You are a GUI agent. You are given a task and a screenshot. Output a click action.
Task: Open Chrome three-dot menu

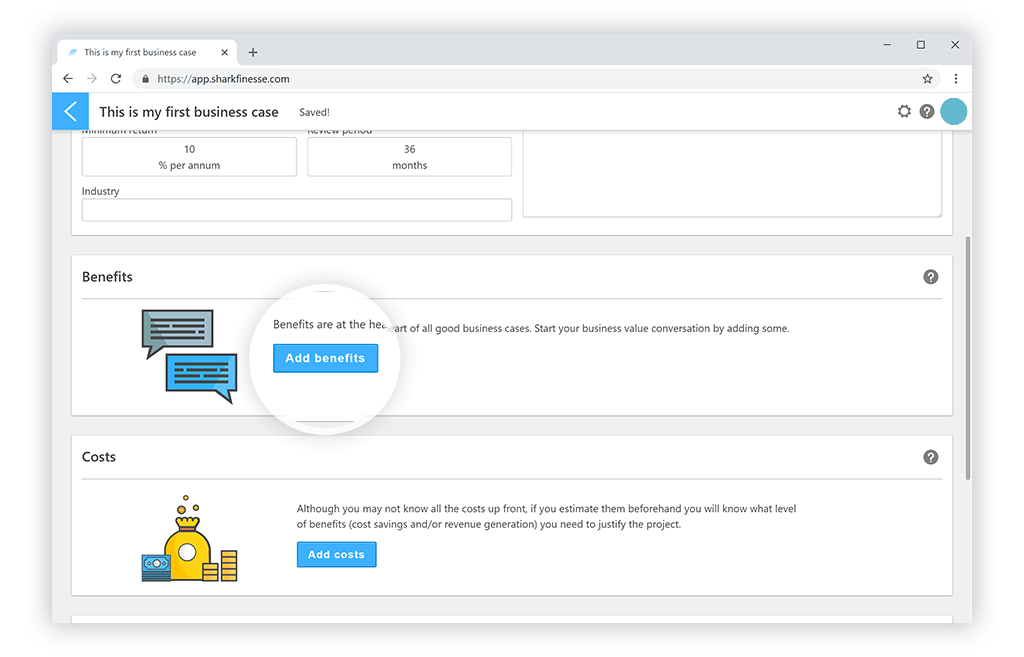(x=955, y=79)
